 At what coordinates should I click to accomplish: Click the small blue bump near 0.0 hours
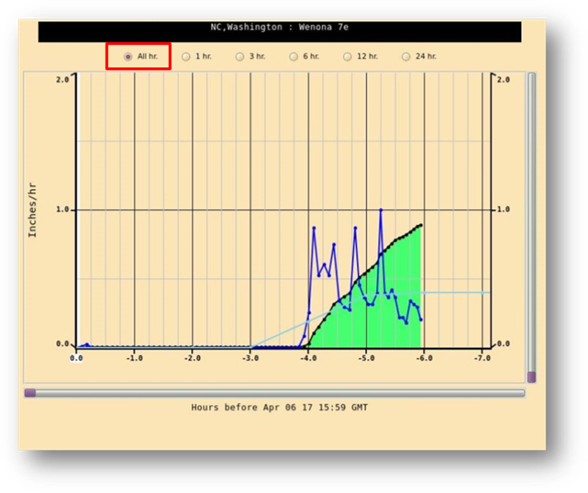87,344
